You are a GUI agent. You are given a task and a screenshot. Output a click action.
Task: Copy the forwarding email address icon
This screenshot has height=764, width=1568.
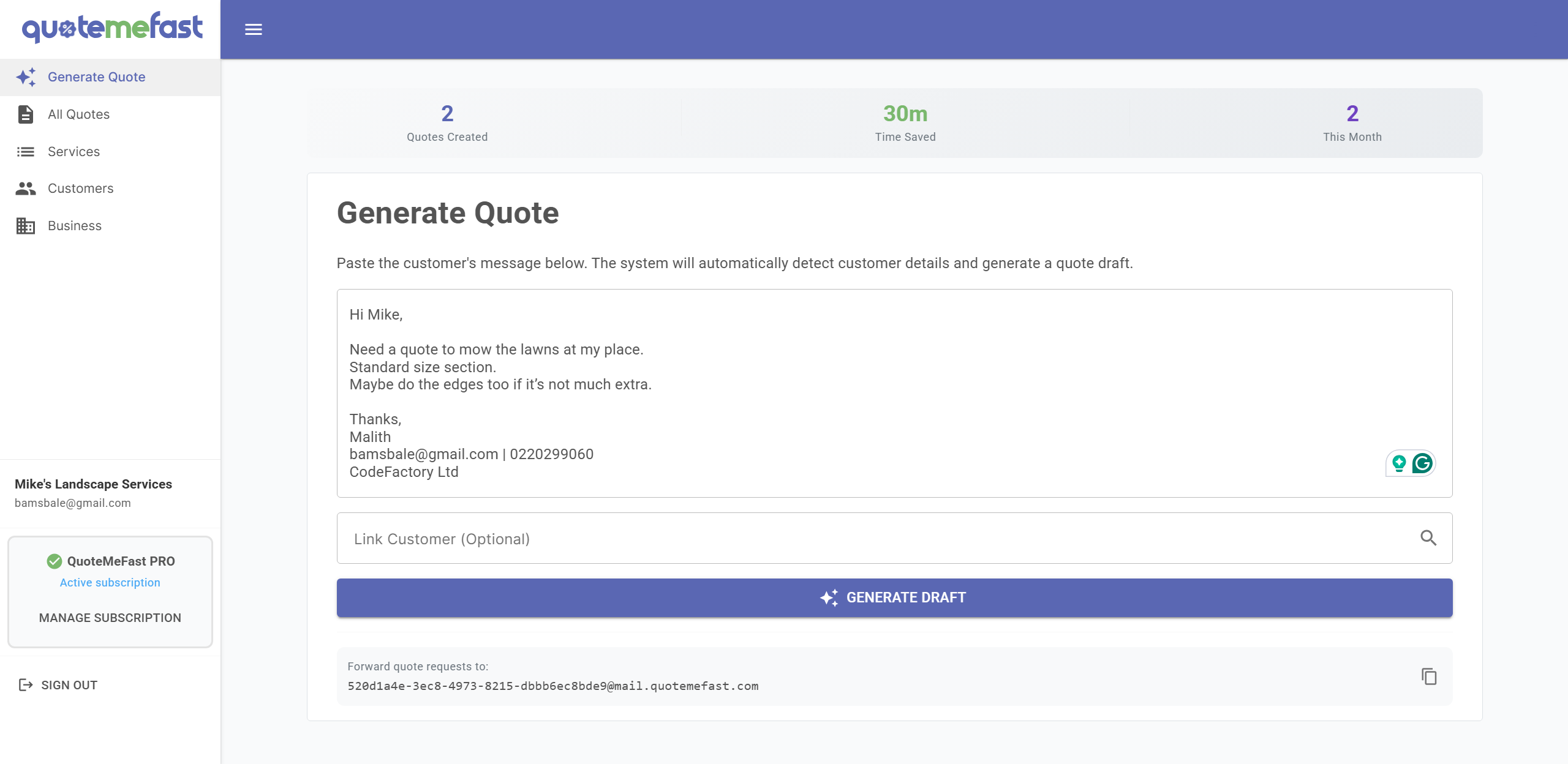1429,676
